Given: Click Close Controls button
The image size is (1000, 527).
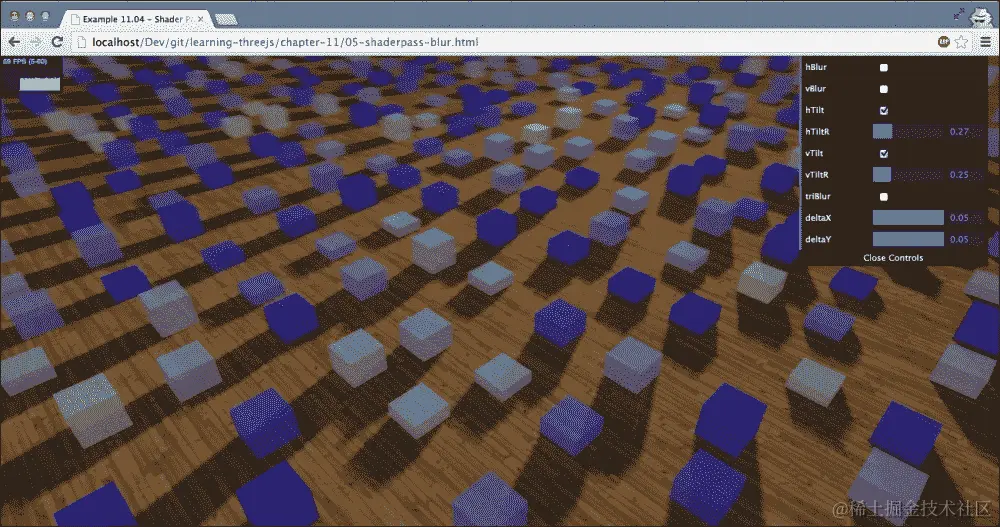Looking at the screenshot, I should (893, 258).
